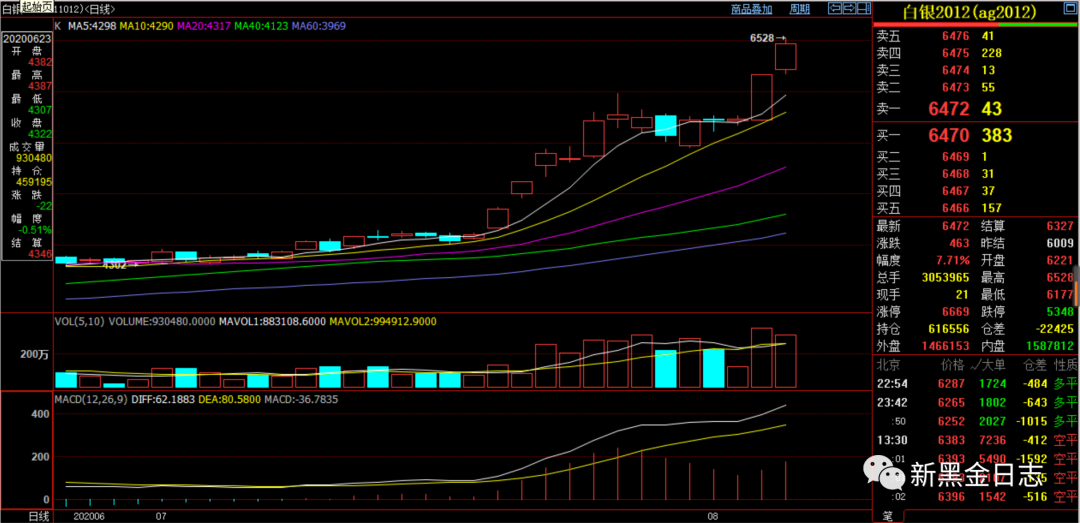The width and height of the screenshot is (1080, 523).
Task: Click the left-arrow previous contract icon
Action: point(835,8)
